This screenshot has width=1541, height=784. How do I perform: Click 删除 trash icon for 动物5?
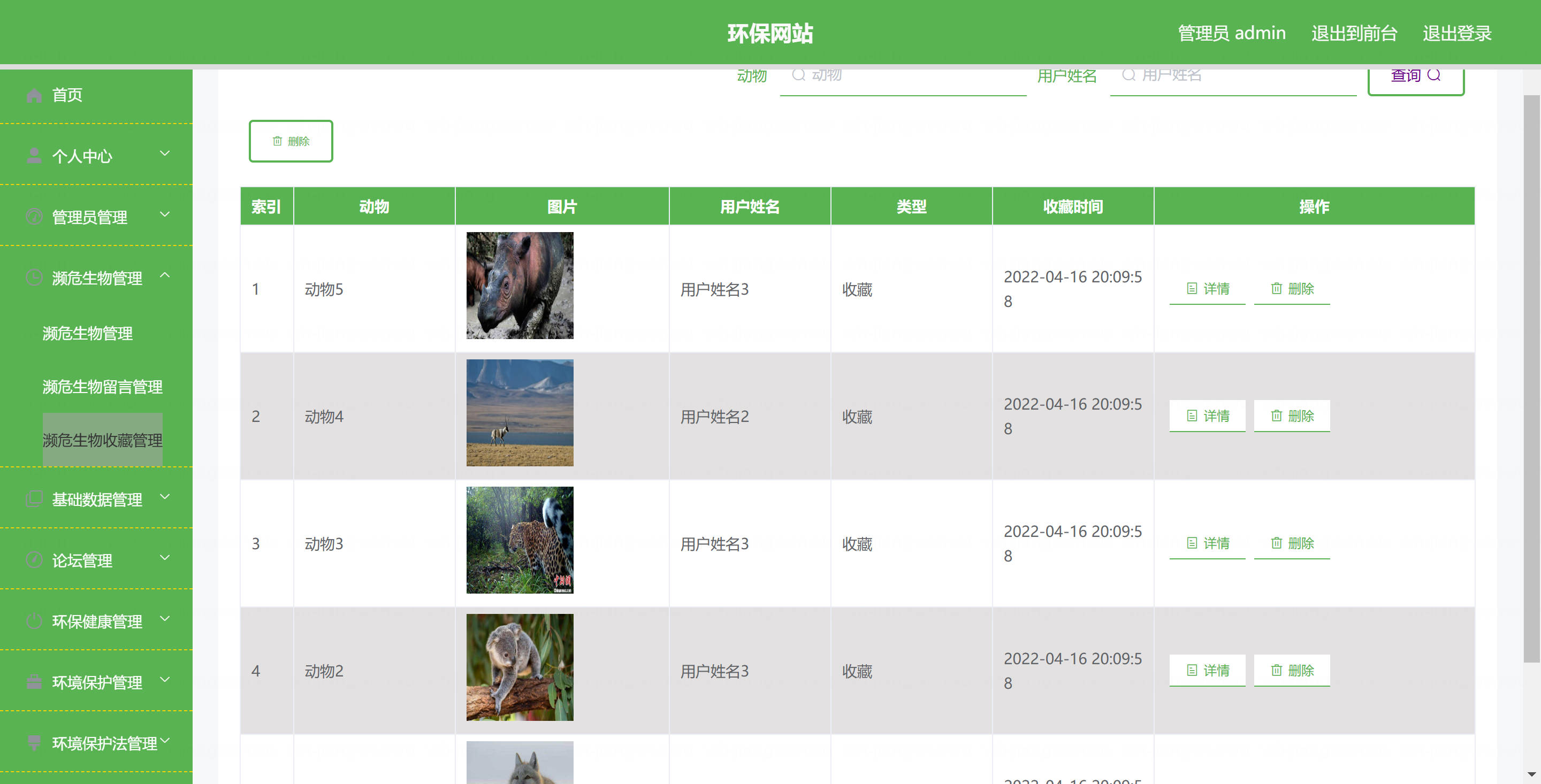click(1277, 289)
